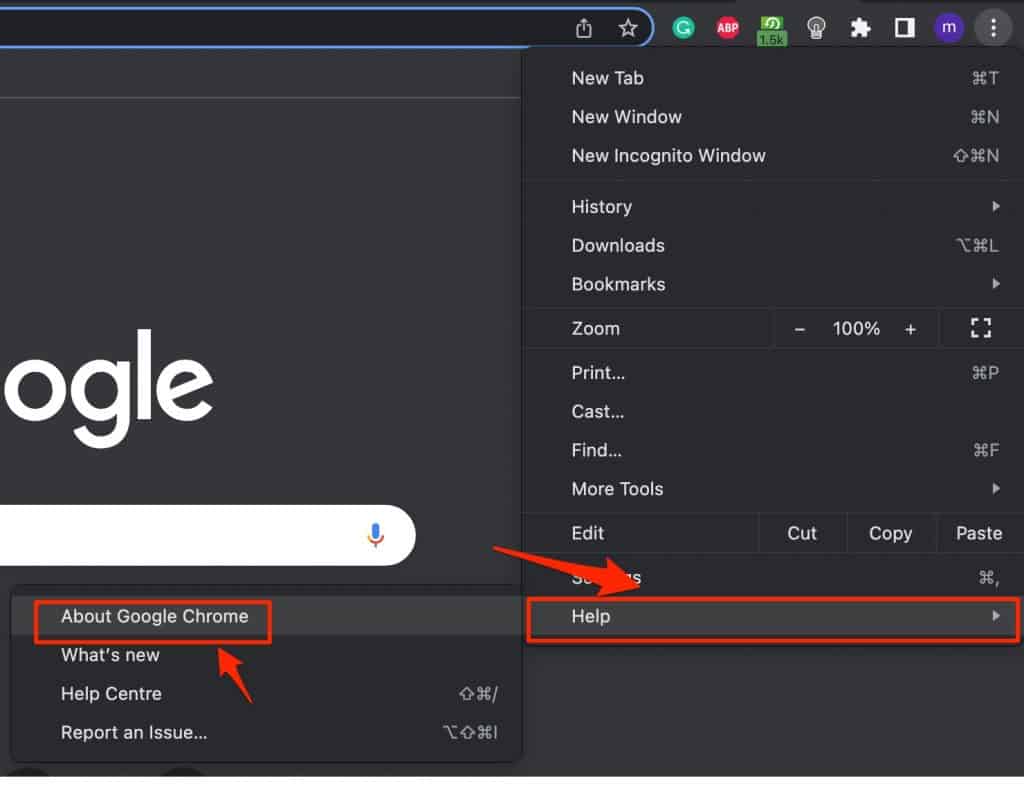The width and height of the screenshot is (1024, 805).
Task: Expand the History submenu
Action: pyautogui.click(x=773, y=206)
